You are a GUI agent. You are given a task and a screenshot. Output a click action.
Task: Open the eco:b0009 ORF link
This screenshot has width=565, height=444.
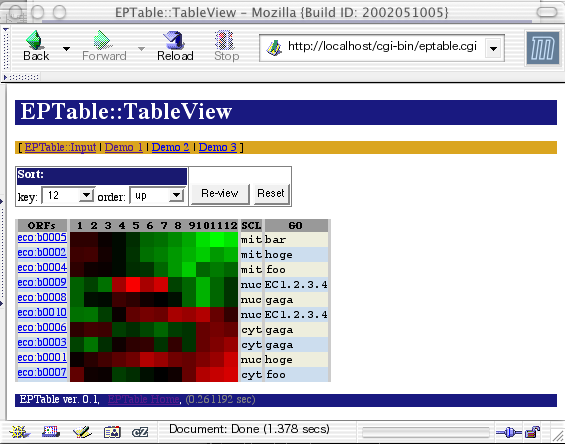(x=42, y=283)
